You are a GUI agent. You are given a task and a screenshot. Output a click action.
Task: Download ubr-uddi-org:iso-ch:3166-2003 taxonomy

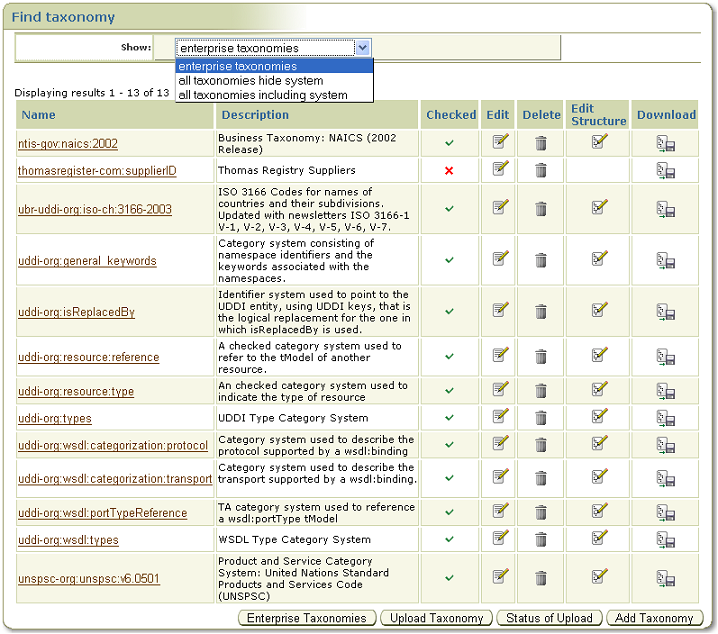(x=666, y=209)
